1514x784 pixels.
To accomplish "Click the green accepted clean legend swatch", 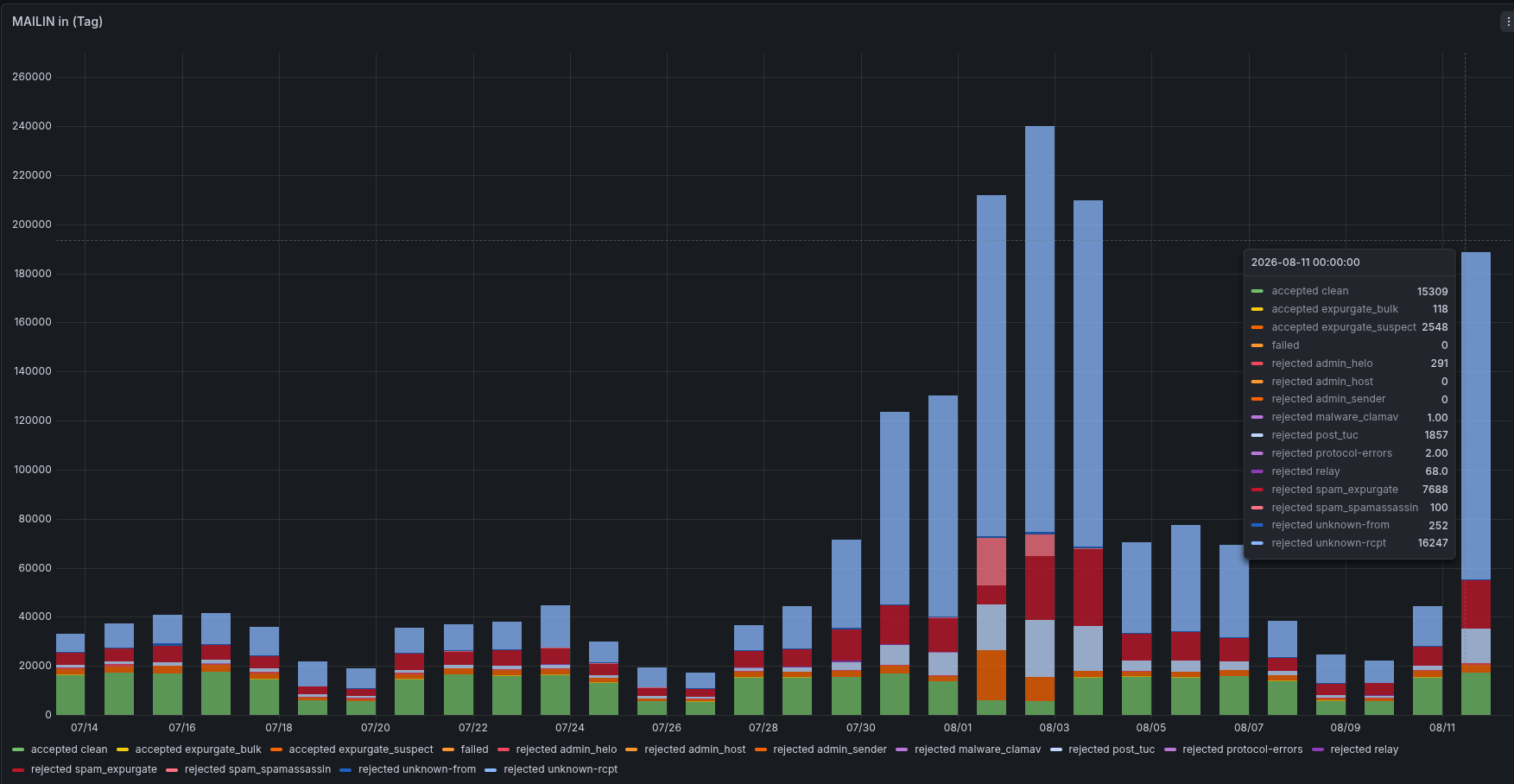I will (x=18, y=749).
